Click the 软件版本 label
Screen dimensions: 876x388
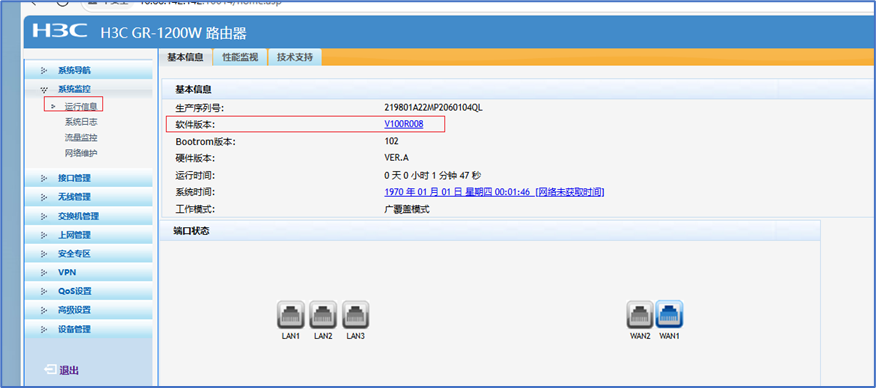(x=195, y=124)
